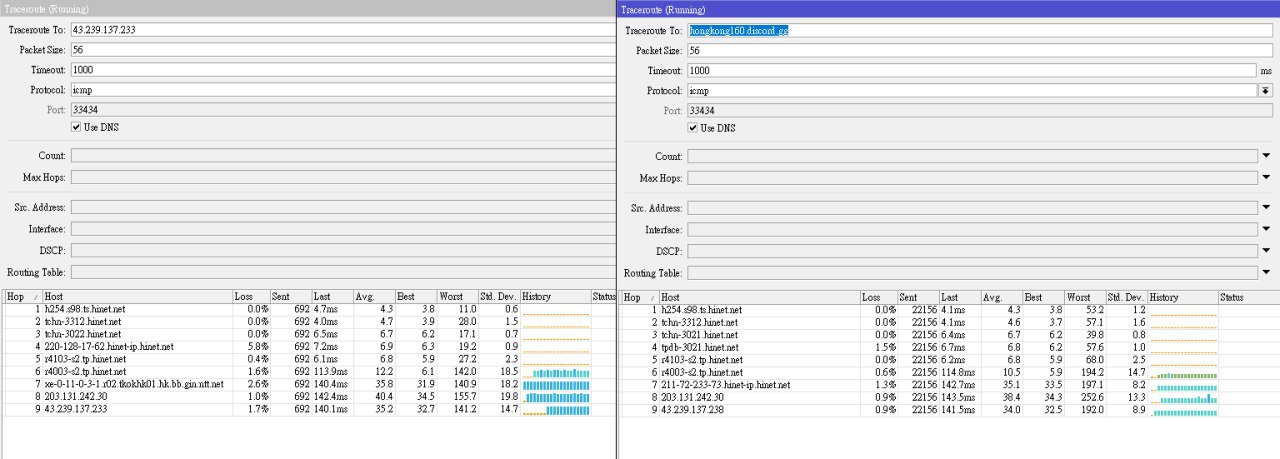Click Src. Address field in 43.239.137.233 window

tap(342, 208)
